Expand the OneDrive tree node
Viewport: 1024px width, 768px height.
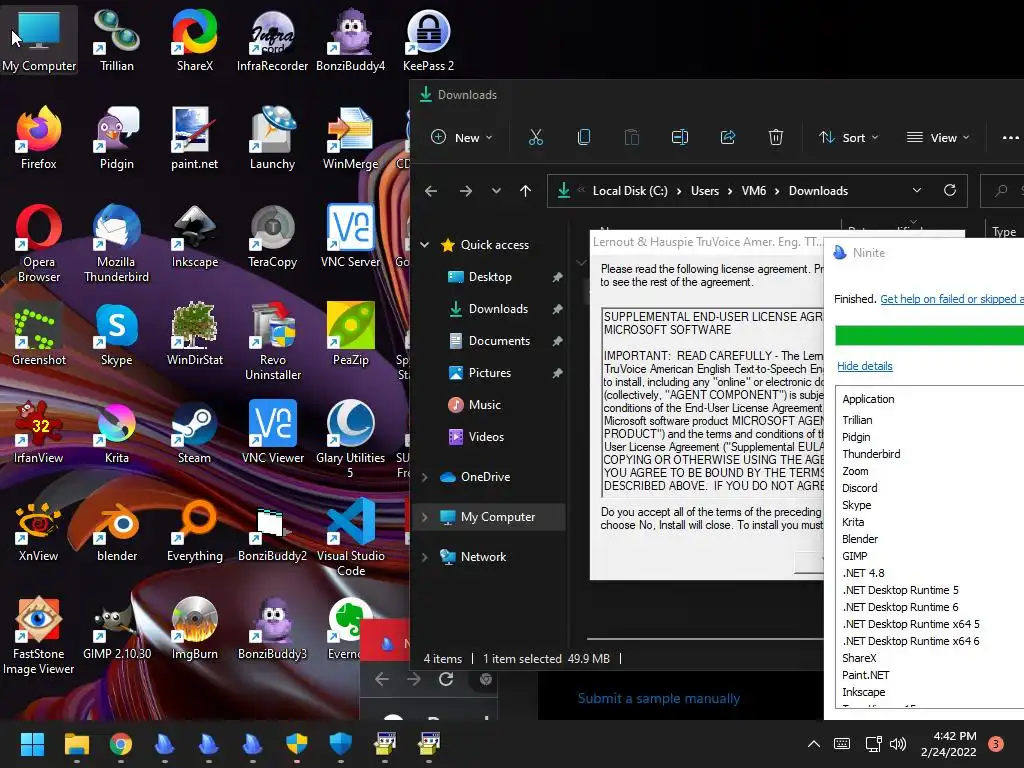coord(424,477)
